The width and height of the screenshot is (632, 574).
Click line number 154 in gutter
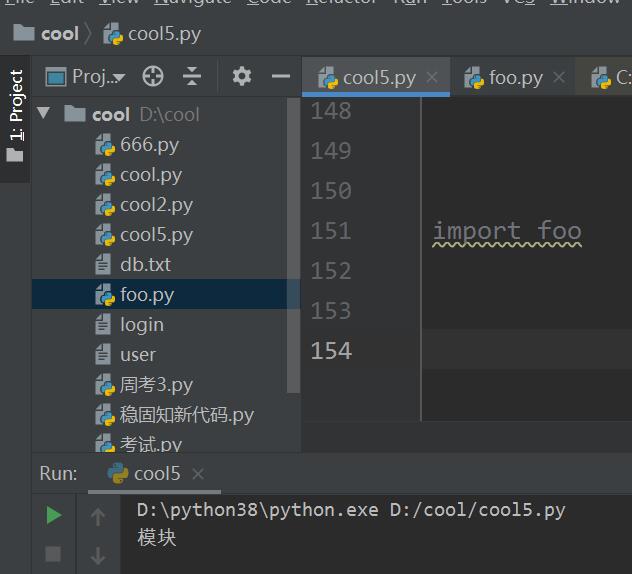(331, 351)
